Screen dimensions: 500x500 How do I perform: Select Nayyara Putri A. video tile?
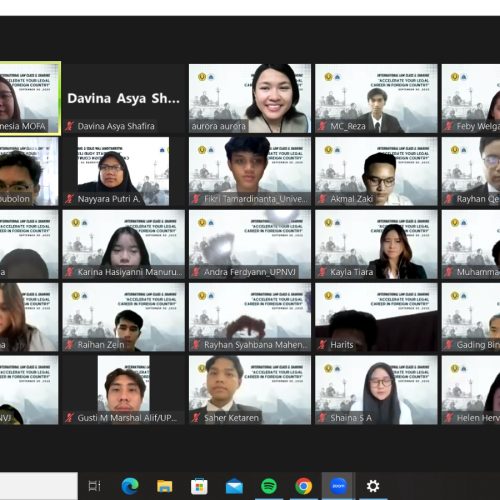[x=124, y=171]
